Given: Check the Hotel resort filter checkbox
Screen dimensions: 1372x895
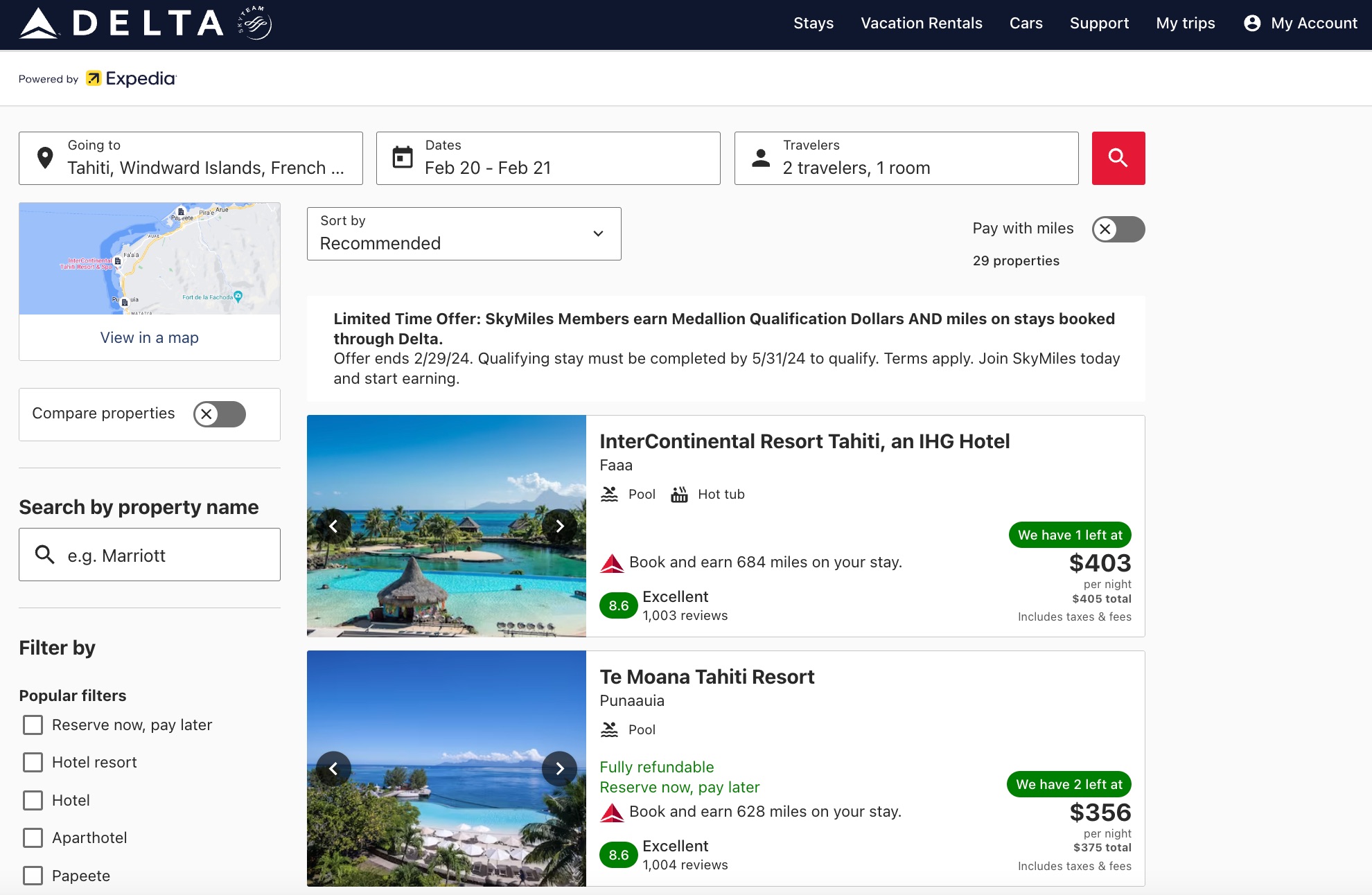Looking at the screenshot, I should (33, 762).
